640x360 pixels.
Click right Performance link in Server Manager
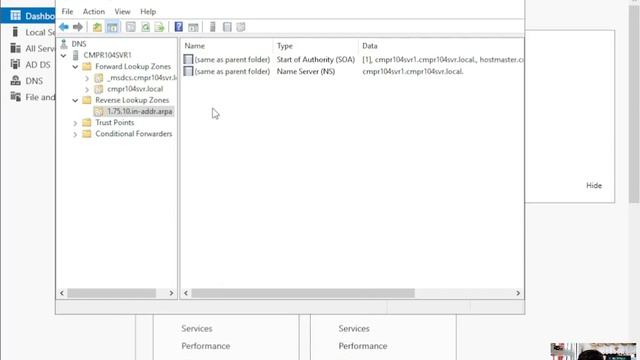(x=363, y=346)
